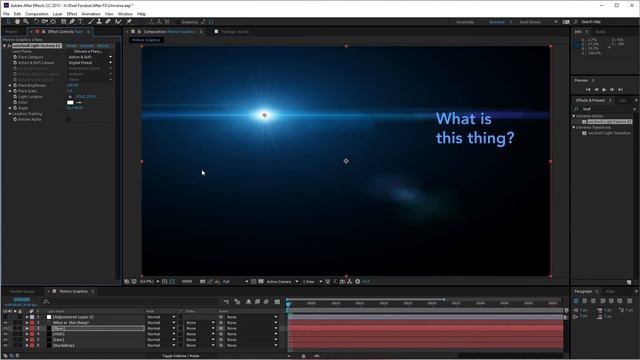The image size is (640, 360).
Task: Open the composition mini-flowchart icon
Action: click(227, 302)
